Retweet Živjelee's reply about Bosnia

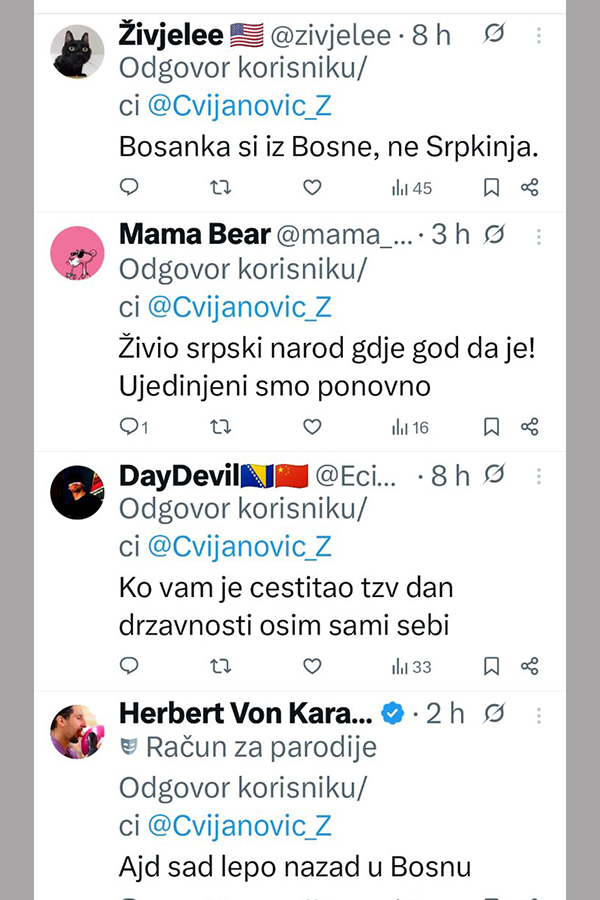pos(221,187)
